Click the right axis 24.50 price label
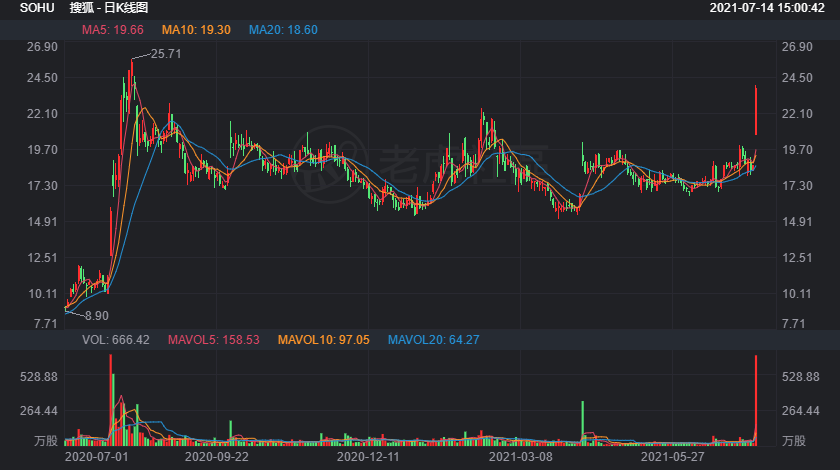 pyautogui.click(x=797, y=78)
